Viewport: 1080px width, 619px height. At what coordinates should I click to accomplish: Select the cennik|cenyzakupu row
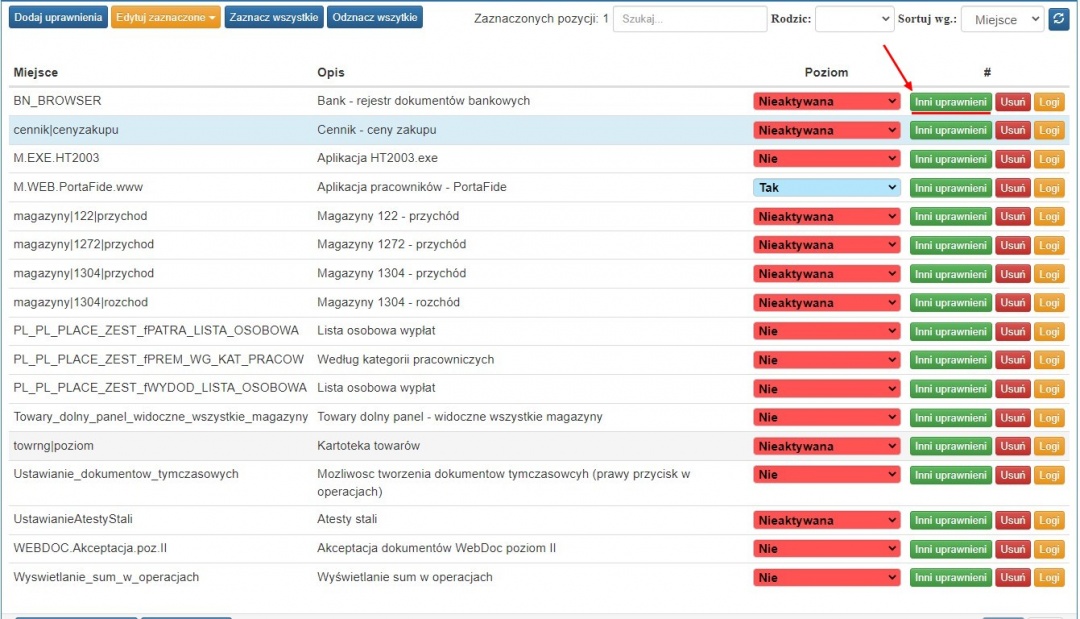pyautogui.click(x=539, y=129)
